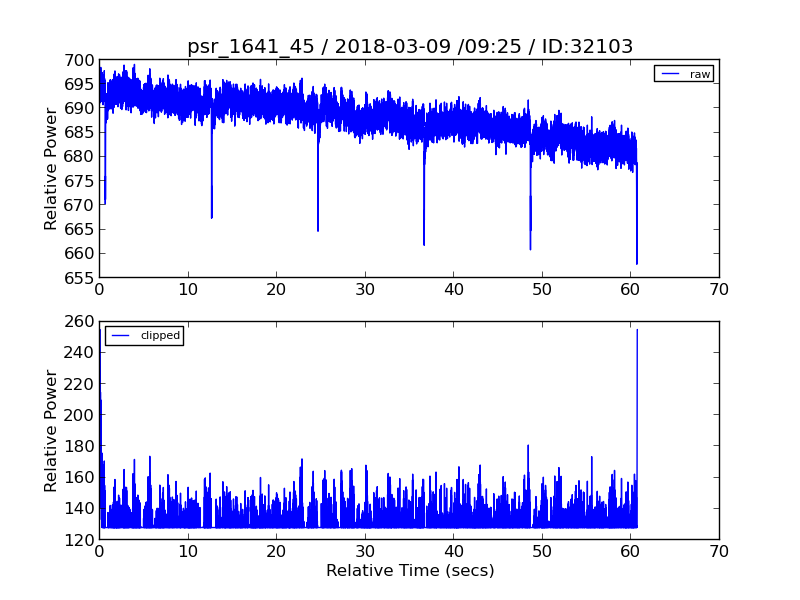Click the 70 x-axis tick under clipped plot
Screen dimensions: 800x600
(719, 552)
